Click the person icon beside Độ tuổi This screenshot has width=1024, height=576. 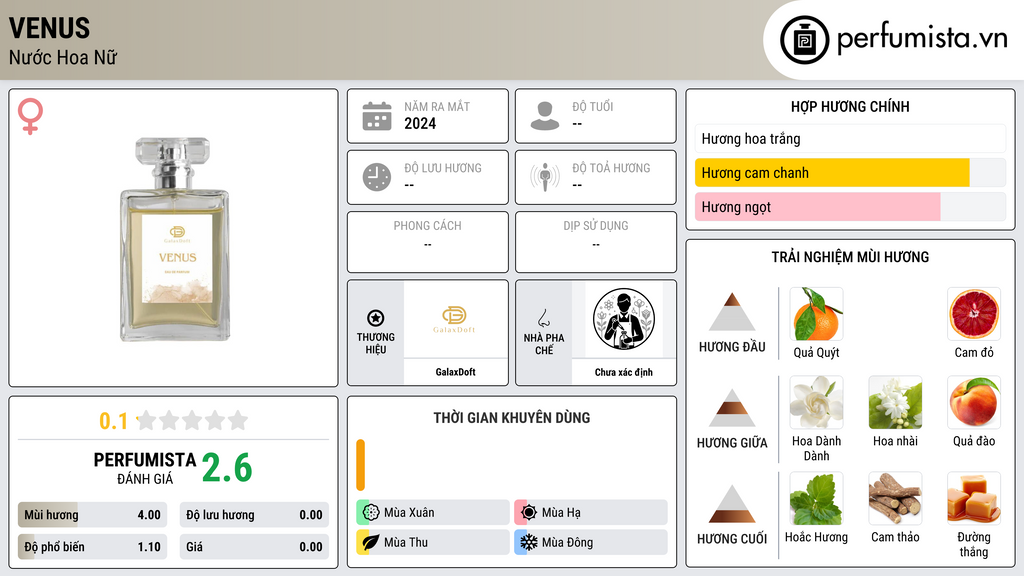(545, 116)
